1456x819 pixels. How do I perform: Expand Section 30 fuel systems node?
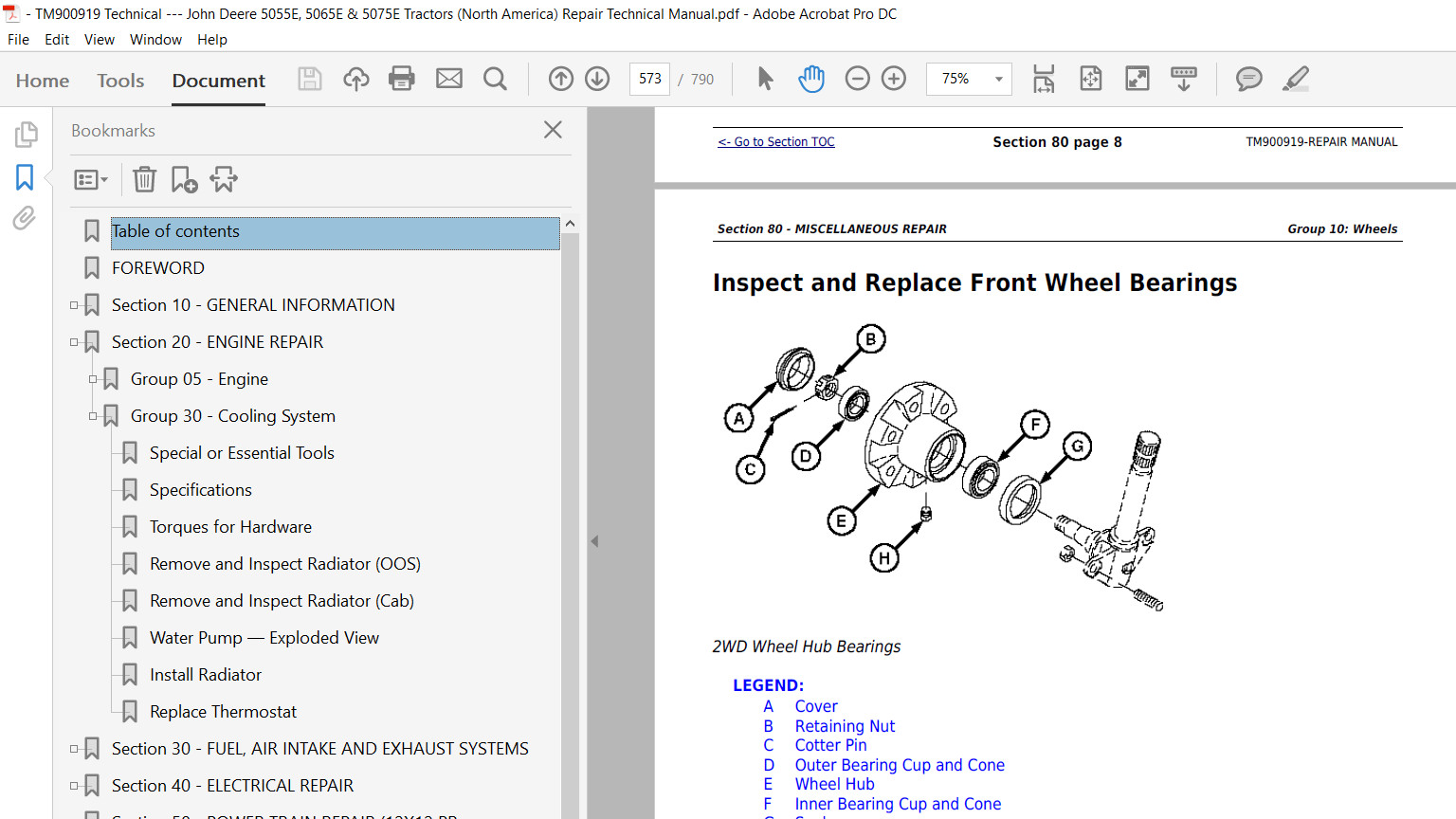click(74, 749)
